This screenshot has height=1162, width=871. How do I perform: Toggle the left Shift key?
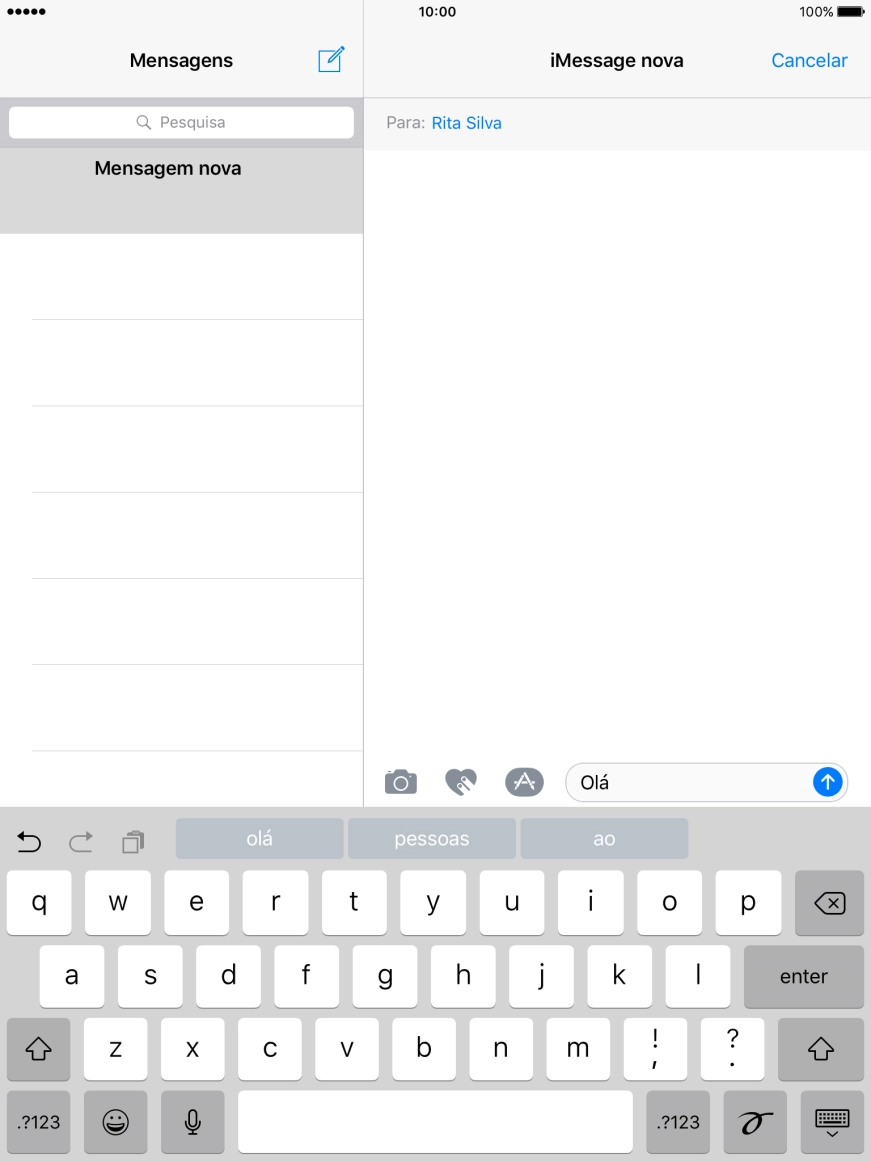38,1049
